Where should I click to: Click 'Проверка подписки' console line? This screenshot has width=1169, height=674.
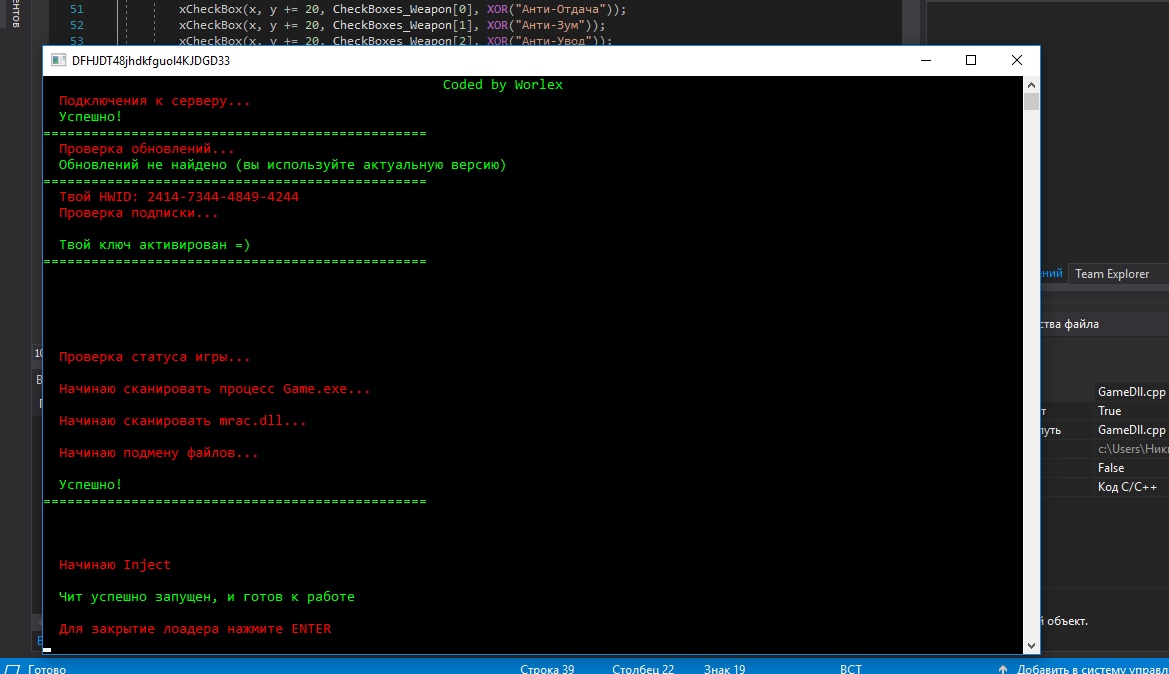pos(139,212)
